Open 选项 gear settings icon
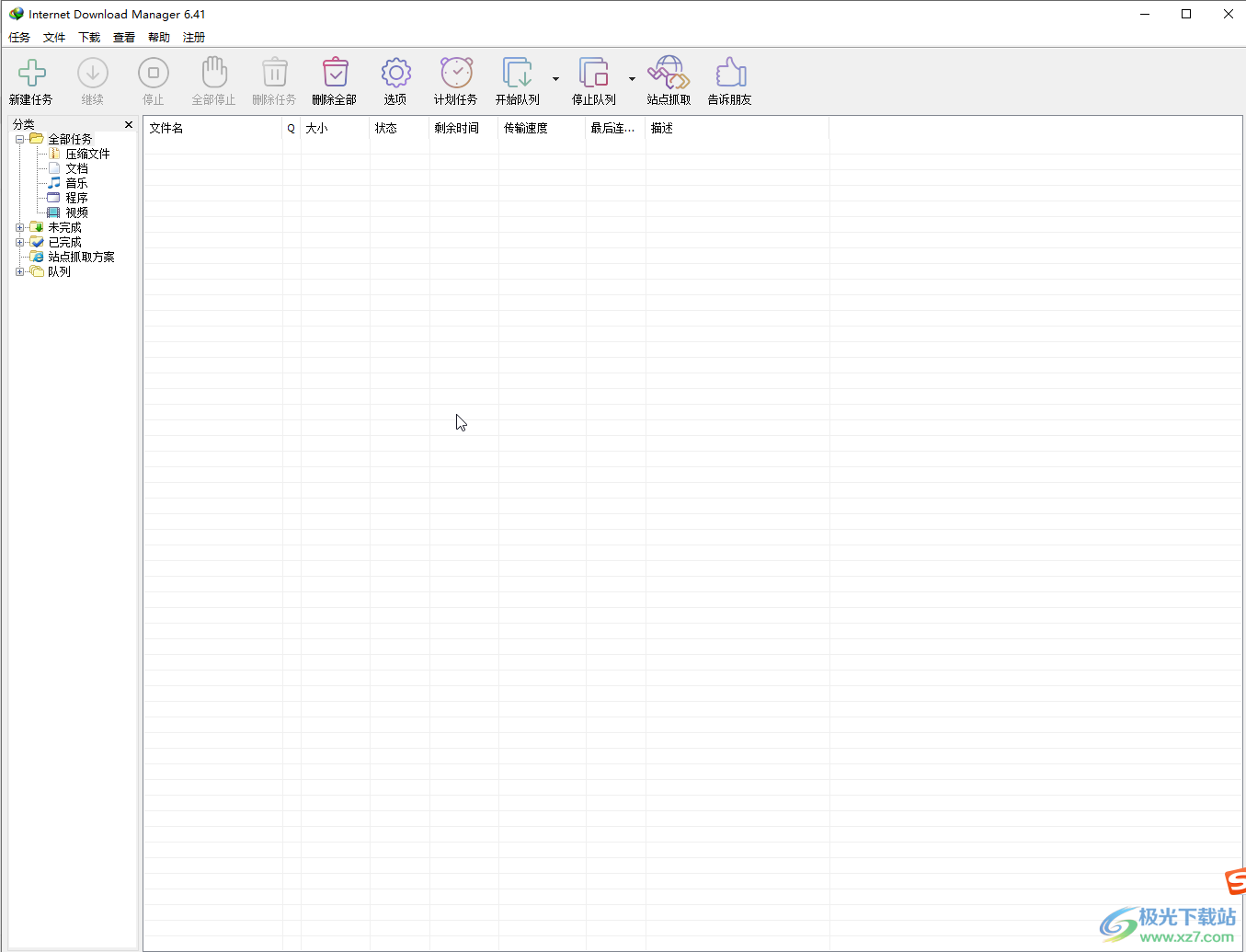Viewport: 1246px width, 952px height. (x=396, y=73)
